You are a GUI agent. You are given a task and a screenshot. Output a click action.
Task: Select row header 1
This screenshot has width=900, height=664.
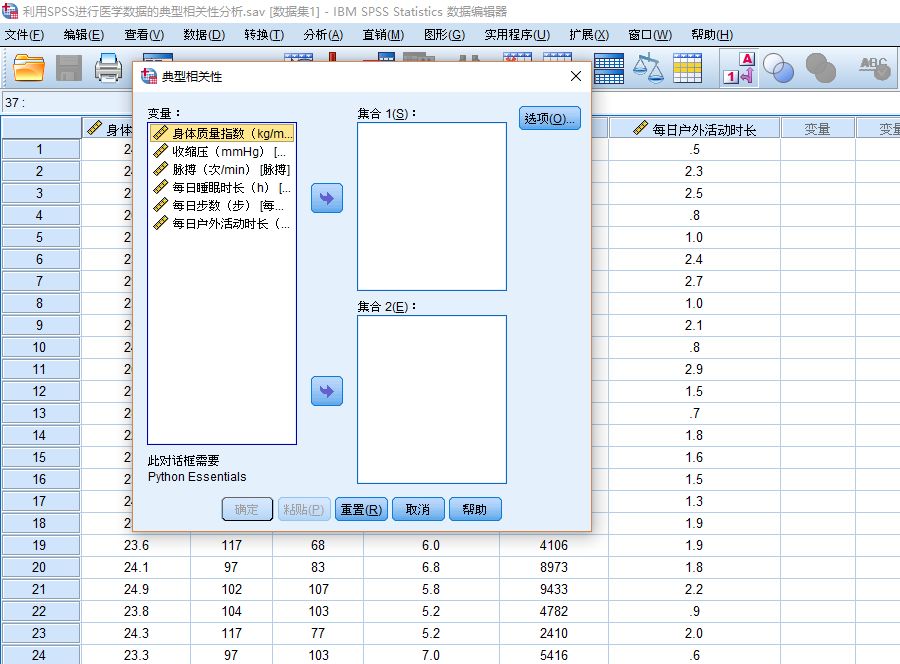coord(40,149)
